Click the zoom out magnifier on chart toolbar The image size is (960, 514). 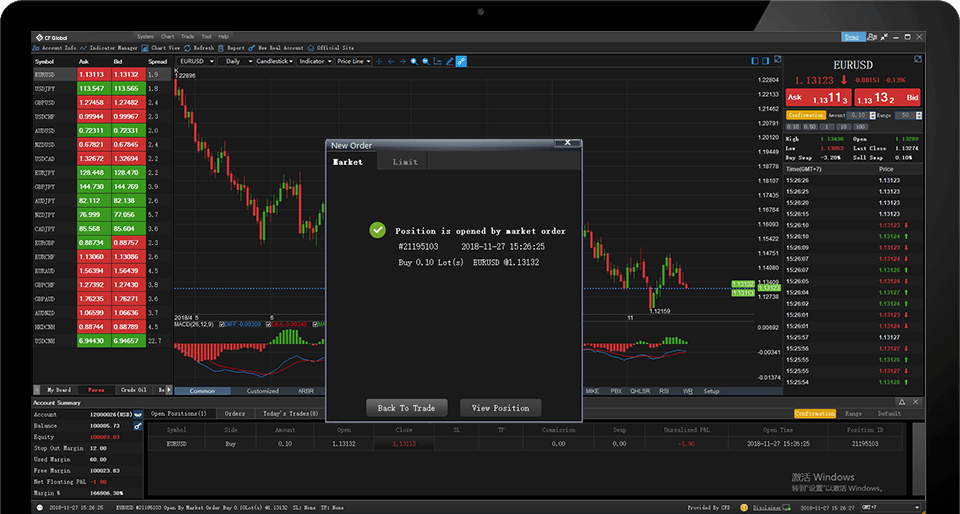426,61
